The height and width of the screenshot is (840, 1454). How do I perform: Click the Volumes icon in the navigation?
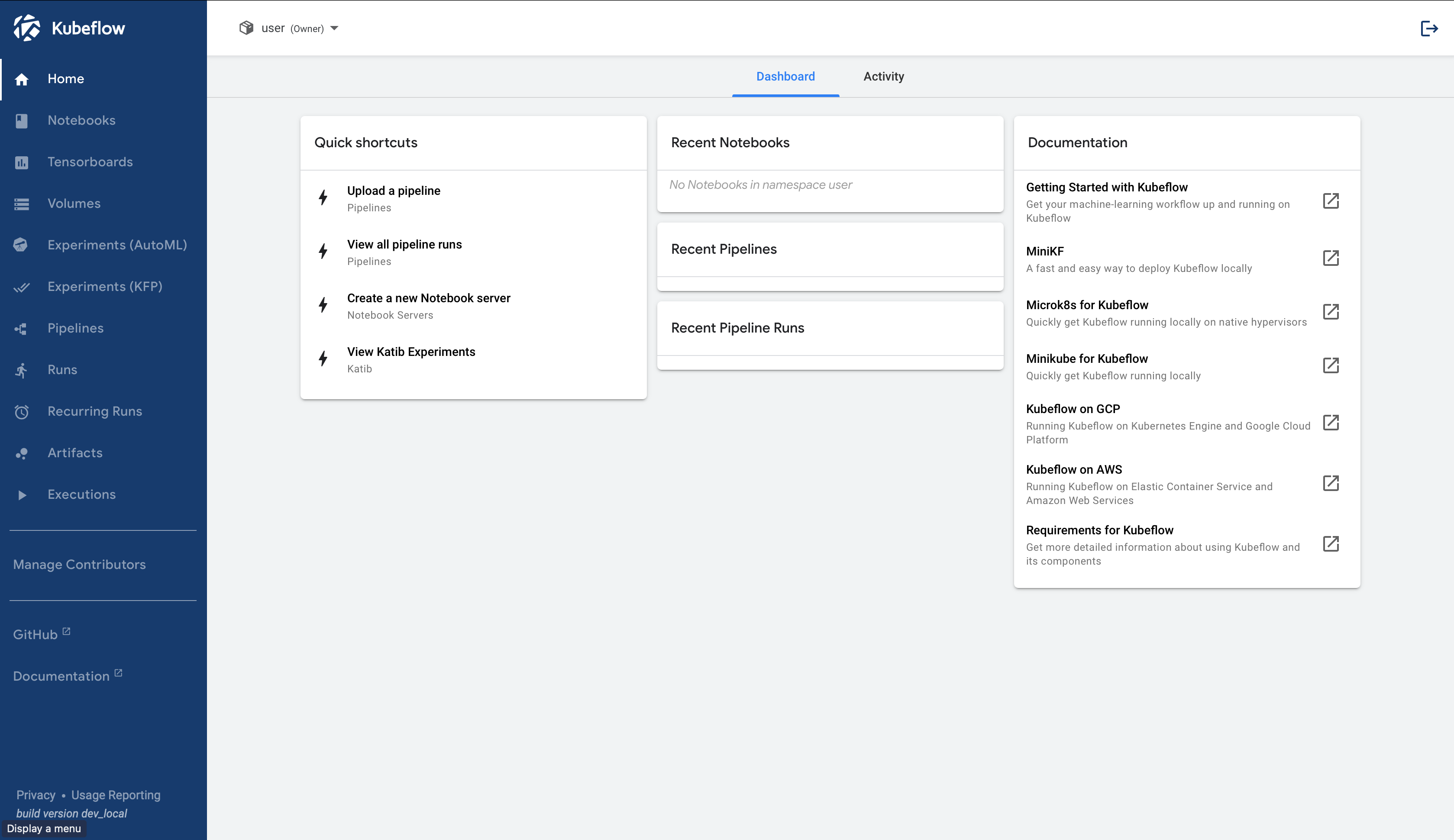21,204
